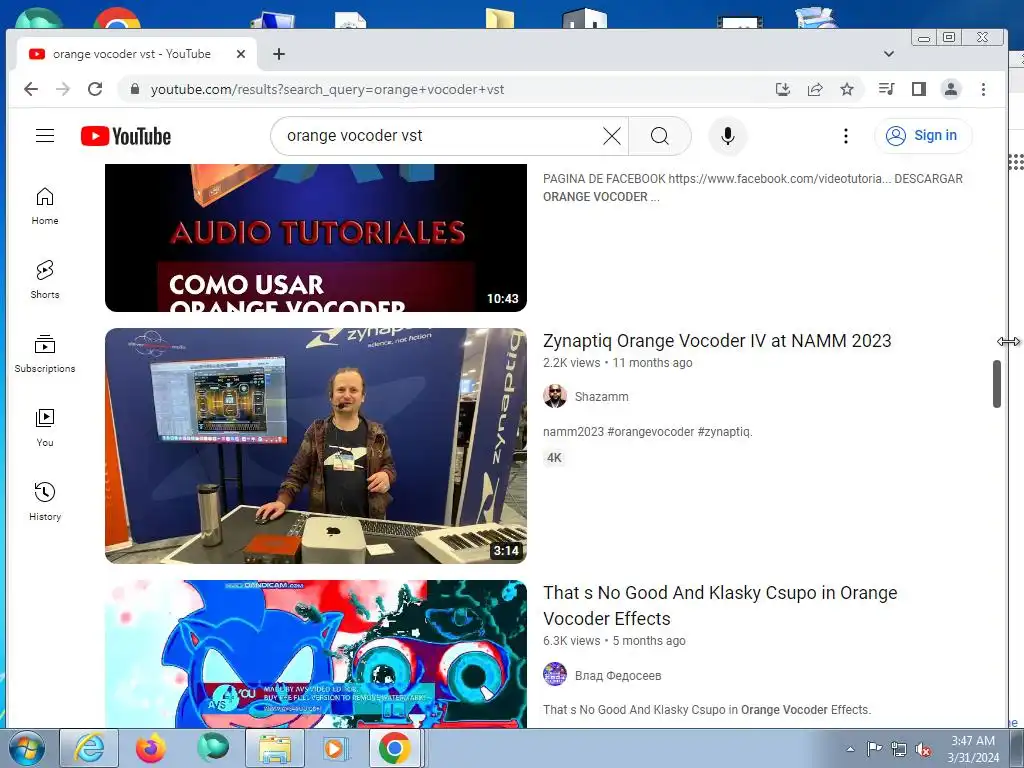Open the Action Center flag icon
The height and width of the screenshot is (768, 1024).
(874, 749)
